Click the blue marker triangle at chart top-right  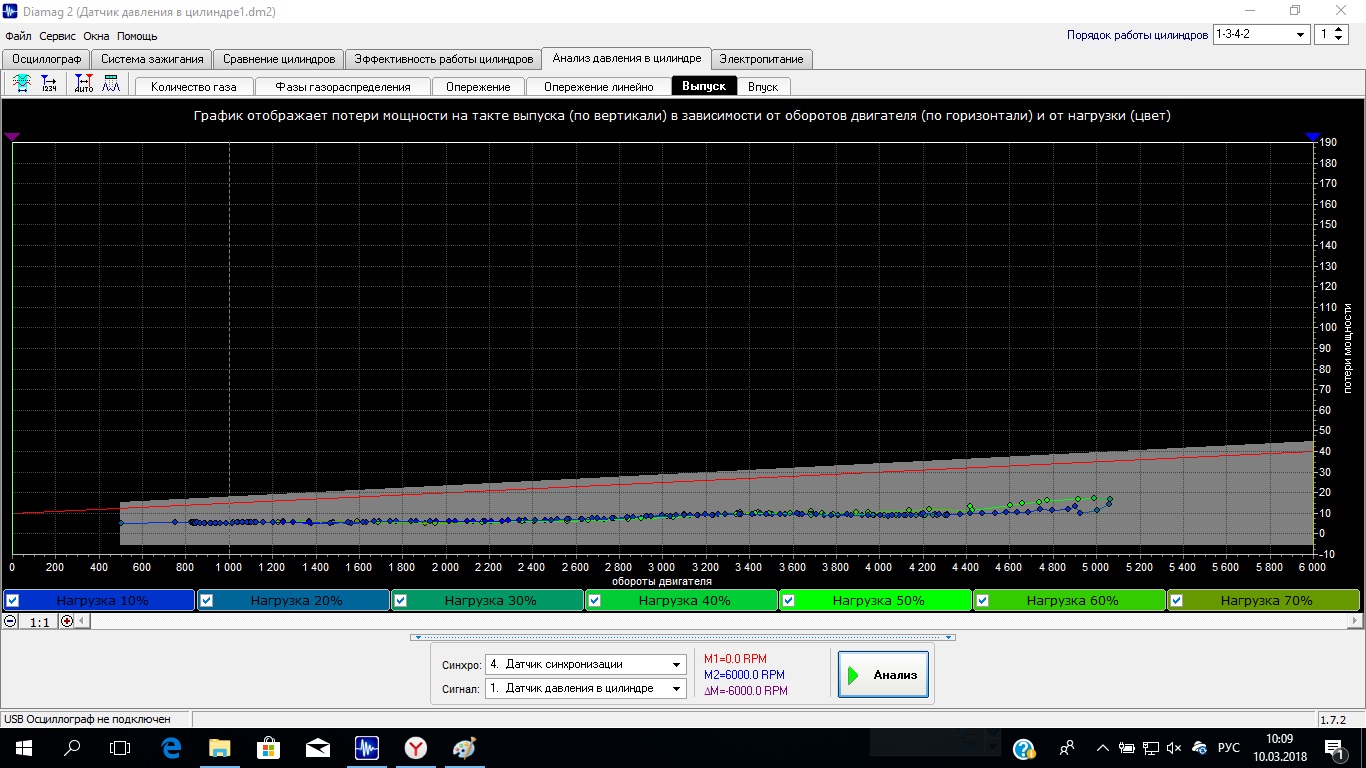(1313, 136)
